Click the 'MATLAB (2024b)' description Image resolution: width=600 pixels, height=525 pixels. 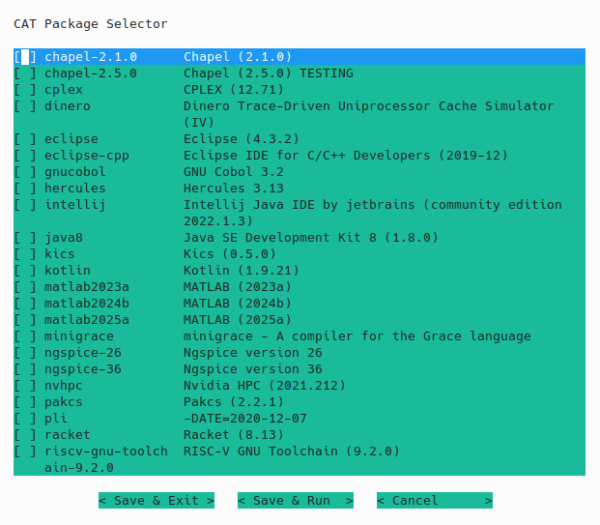coord(237,303)
